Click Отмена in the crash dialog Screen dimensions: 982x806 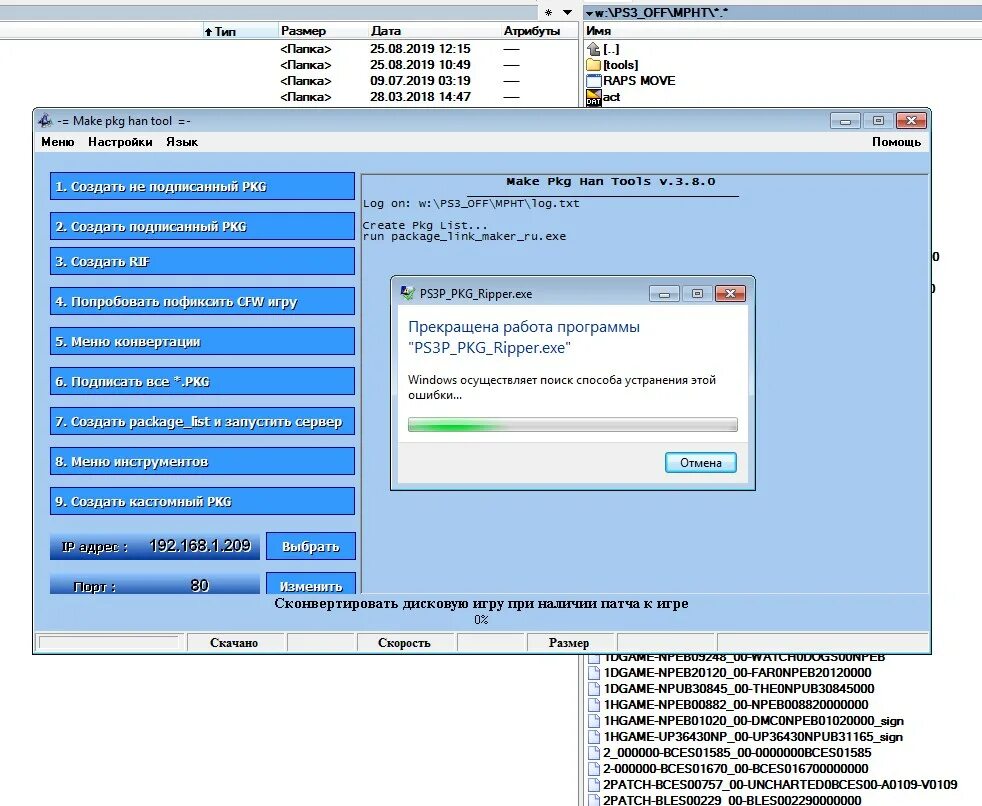701,463
